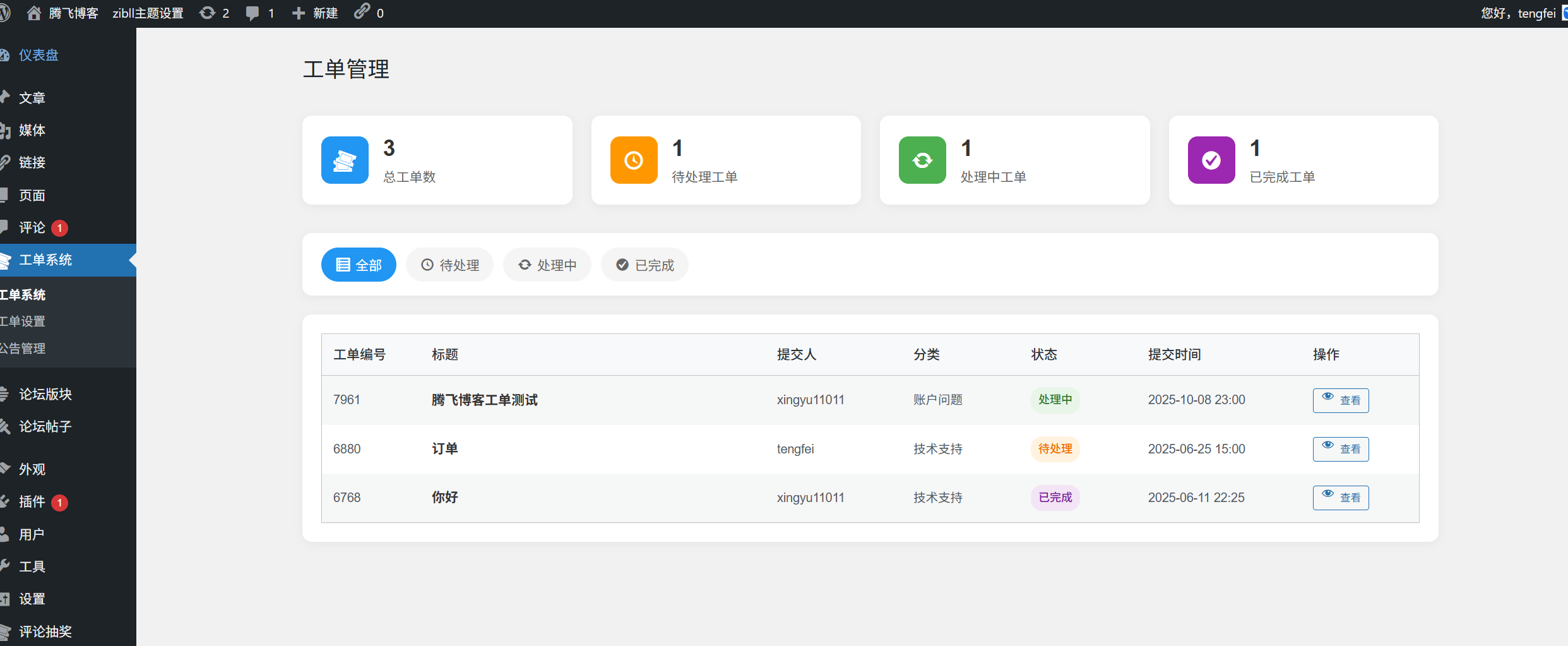Screen dimensions: 1568x646
Task: Click the 工单编号 column header
Action: tap(359, 354)
